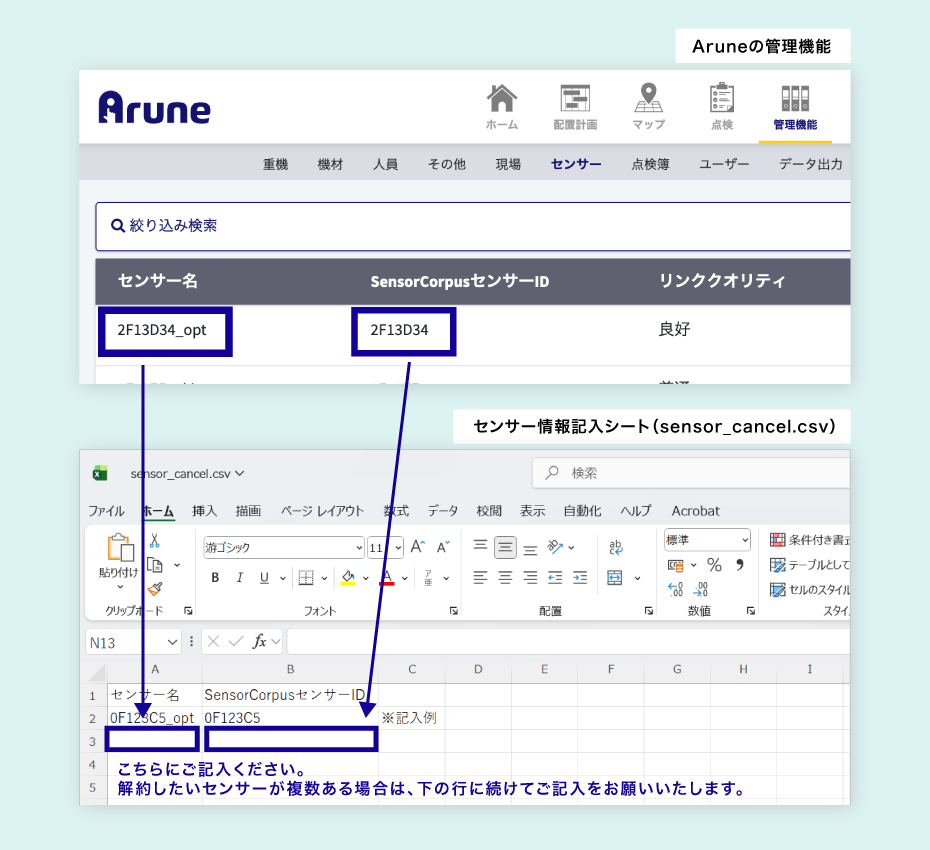Click the format painter brush icon
This screenshot has width=930, height=850.
(x=155, y=589)
